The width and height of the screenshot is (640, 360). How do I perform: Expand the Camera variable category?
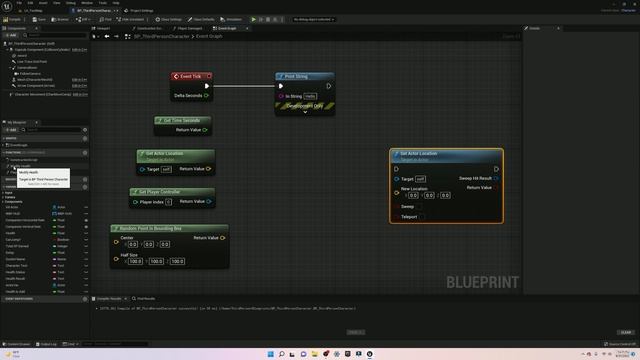3,197
